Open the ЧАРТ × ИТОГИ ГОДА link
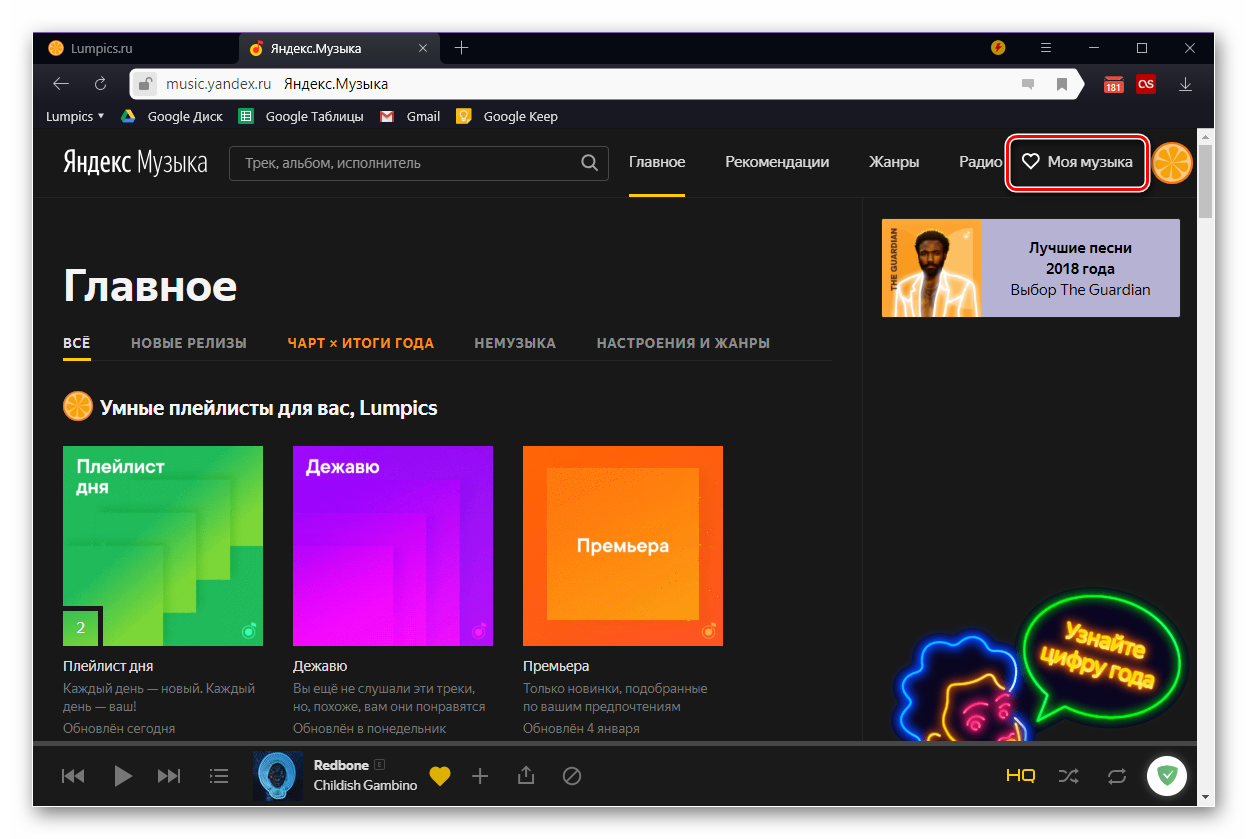Viewport: 1247px width, 839px height. (360, 343)
